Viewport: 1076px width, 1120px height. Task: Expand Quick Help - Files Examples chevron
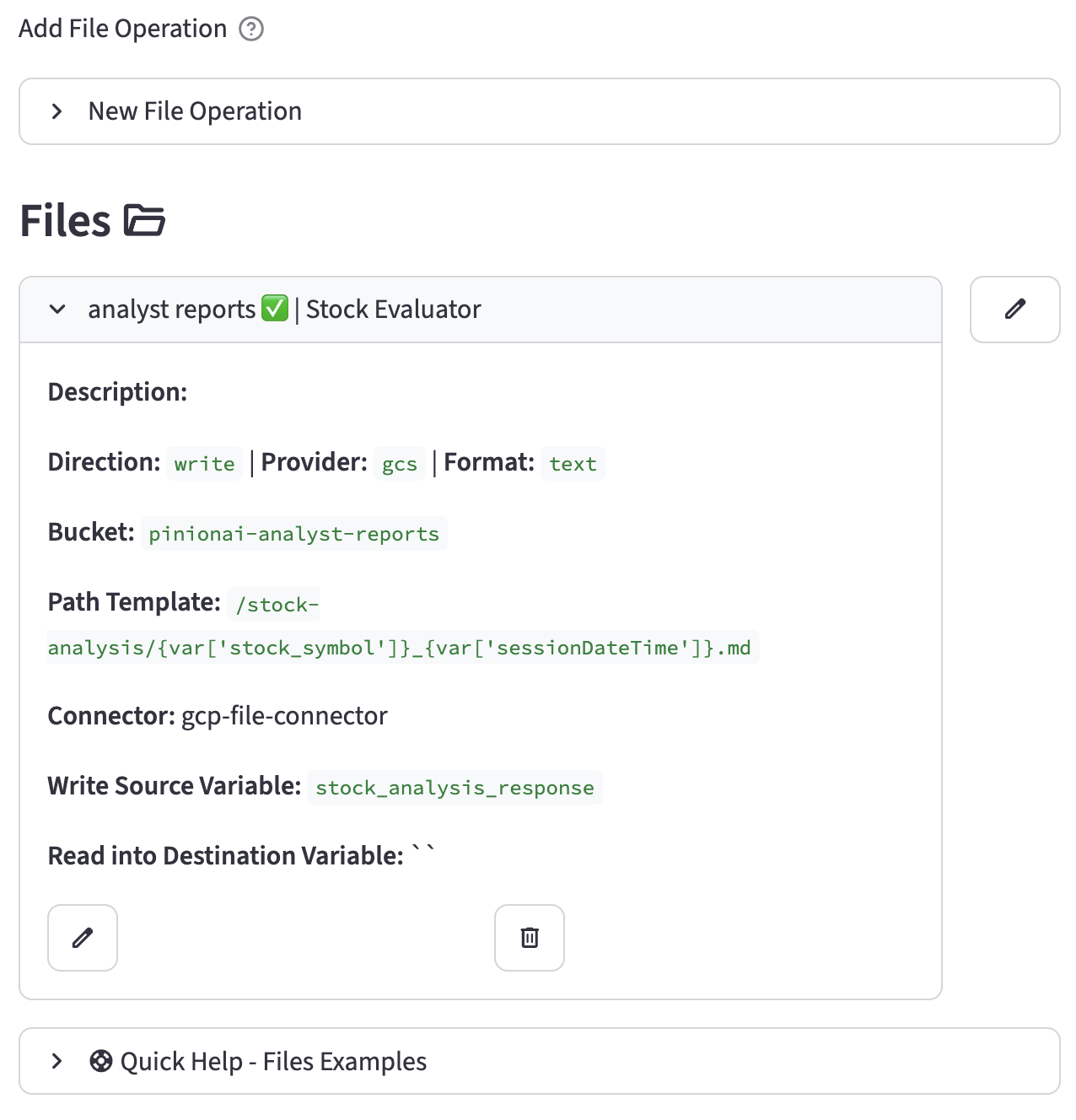click(56, 1061)
